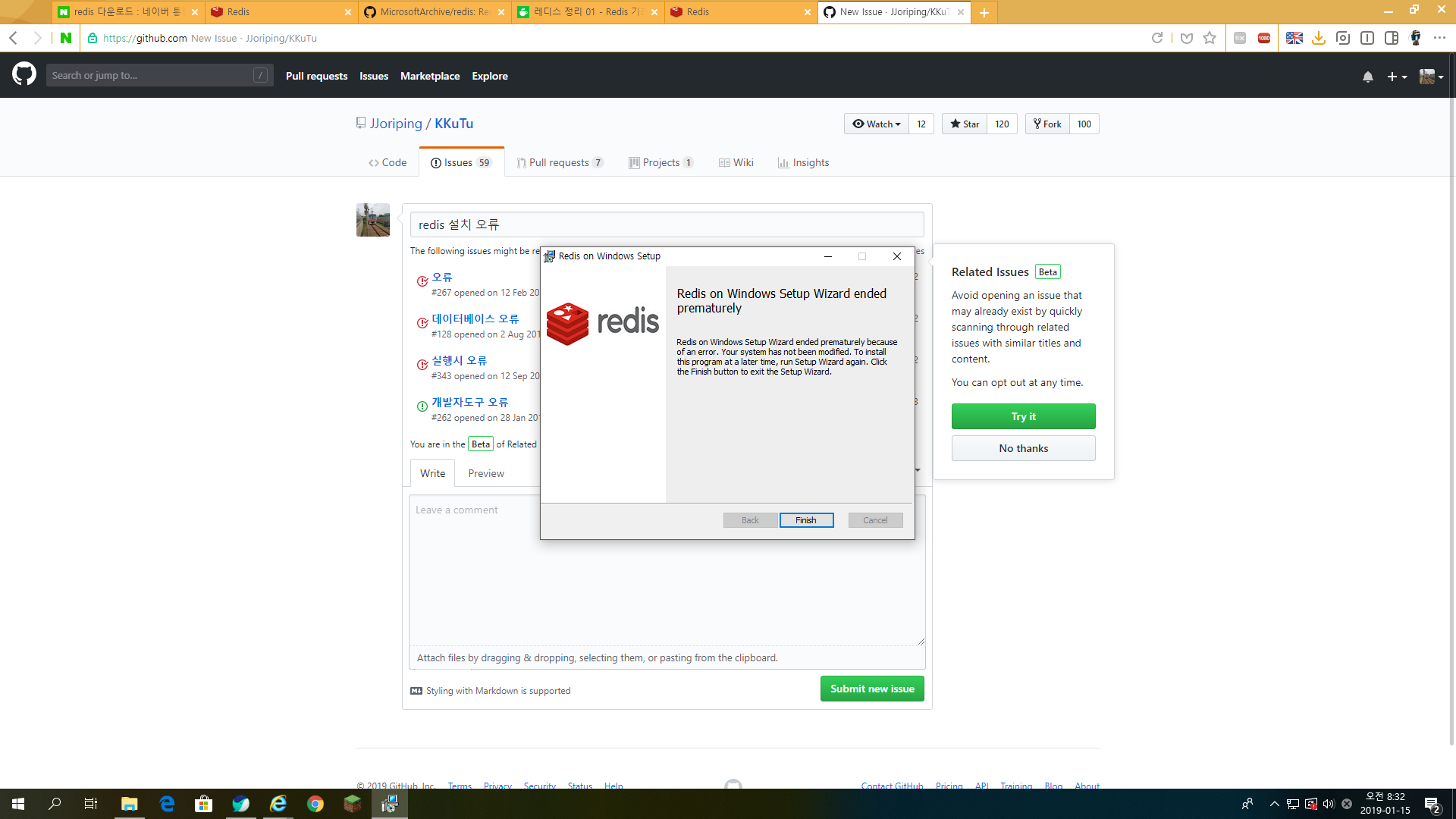Open the plus-sign create menu

pos(1396,76)
